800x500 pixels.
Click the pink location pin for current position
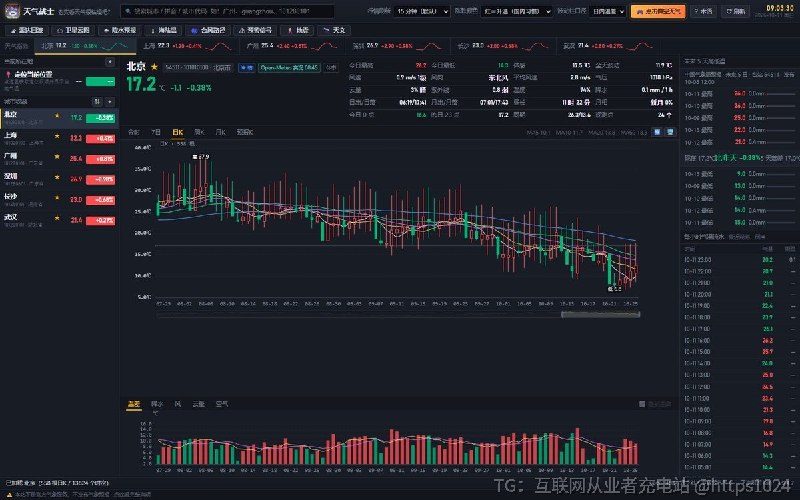[8, 74]
